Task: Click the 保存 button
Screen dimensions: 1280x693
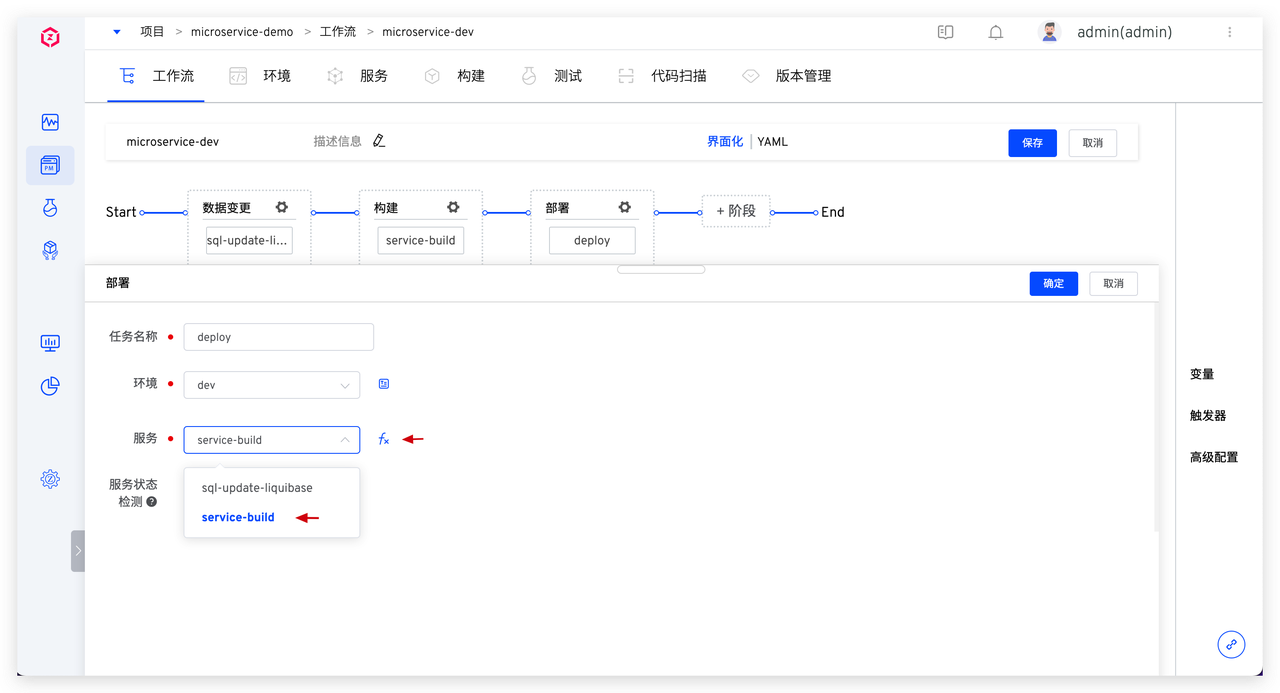Action: pyautogui.click(x=1032, y=143)
